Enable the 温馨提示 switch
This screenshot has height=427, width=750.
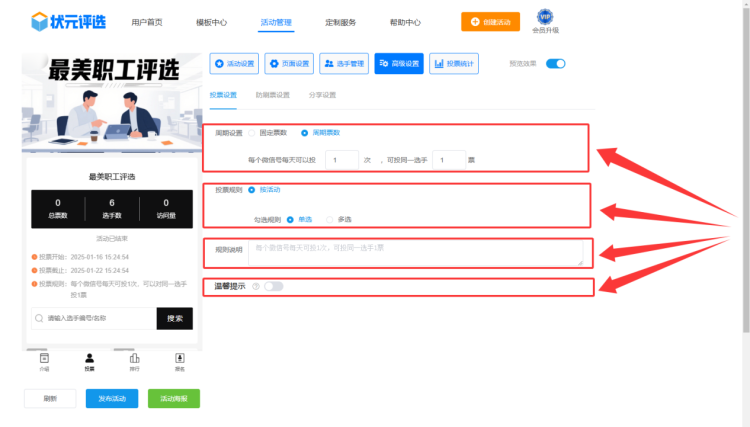tap(273, 286)
